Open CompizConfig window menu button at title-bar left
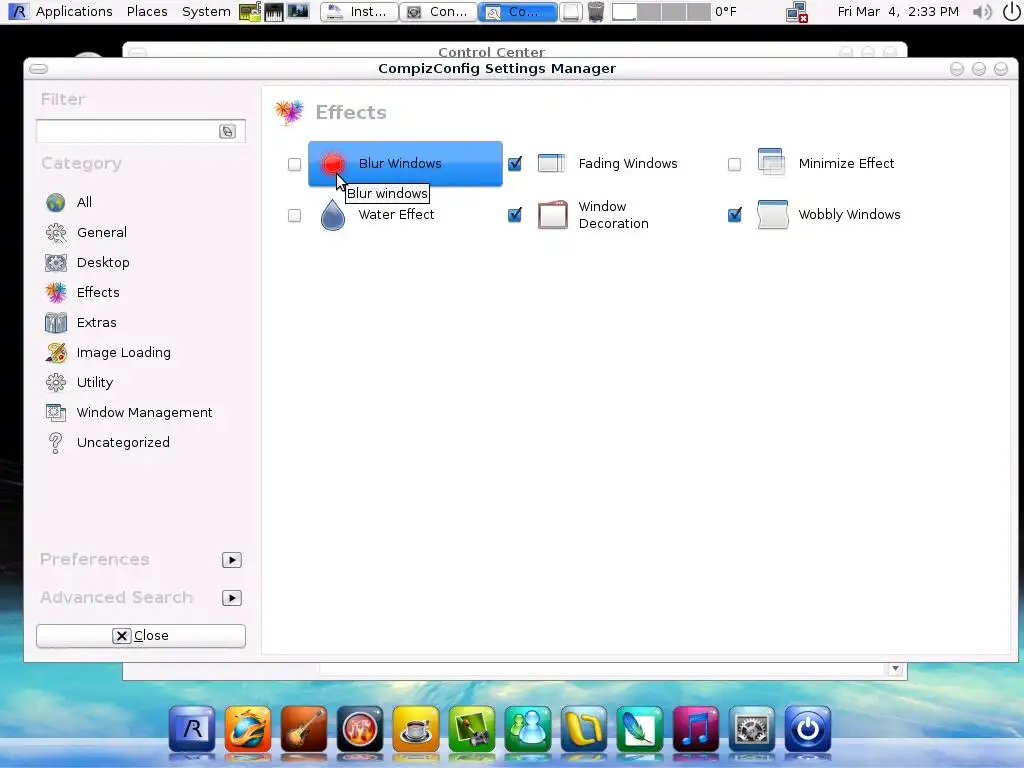 pyautogui.click(x=39, y=69)
